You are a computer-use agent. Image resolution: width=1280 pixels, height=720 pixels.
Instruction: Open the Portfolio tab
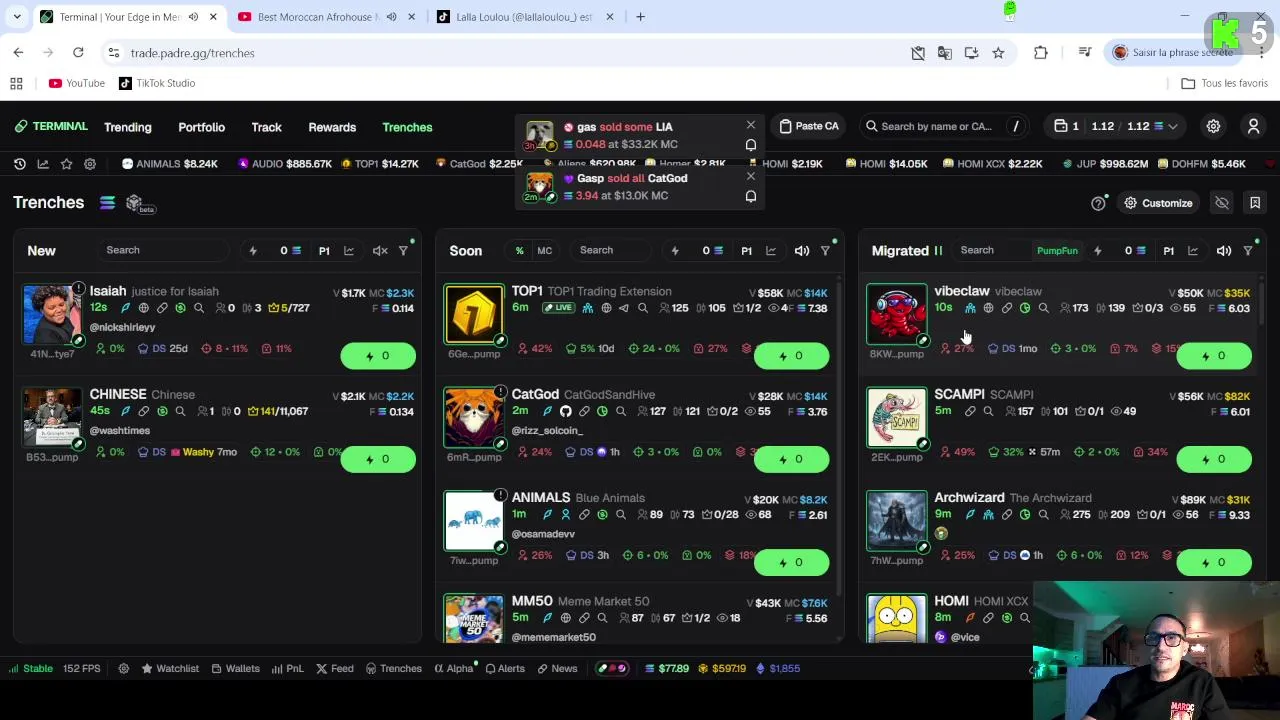[201, 127]
